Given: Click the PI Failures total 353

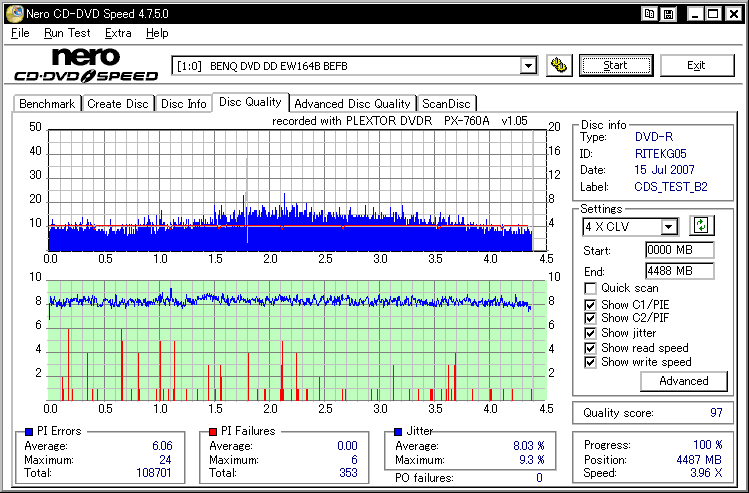Looking at the screenshot, I should tap(348, 473).
